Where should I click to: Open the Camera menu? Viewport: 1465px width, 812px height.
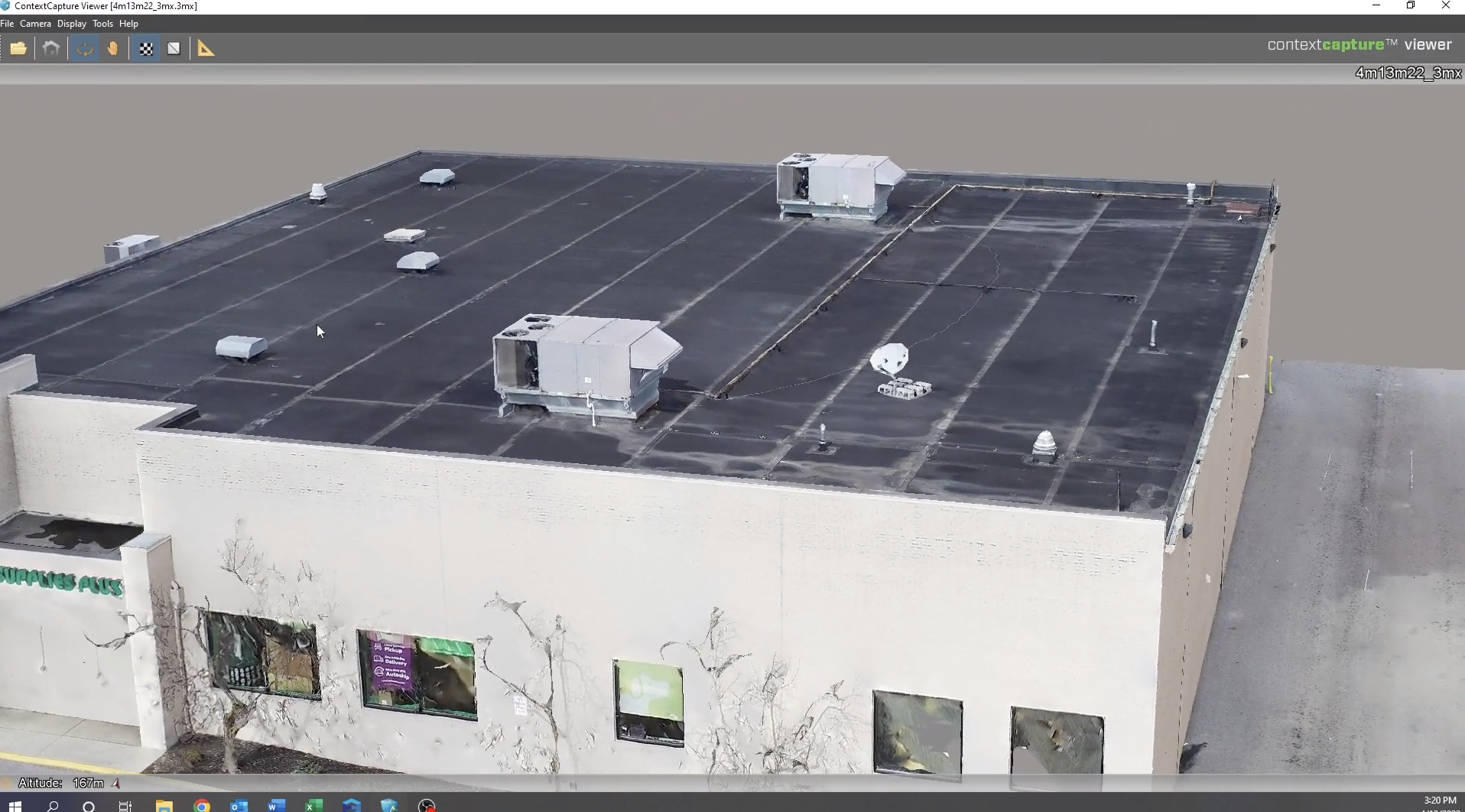35,24
